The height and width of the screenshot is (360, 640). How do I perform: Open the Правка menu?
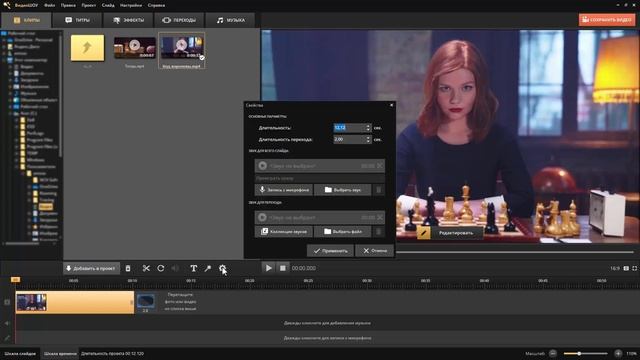click(68, 5)
